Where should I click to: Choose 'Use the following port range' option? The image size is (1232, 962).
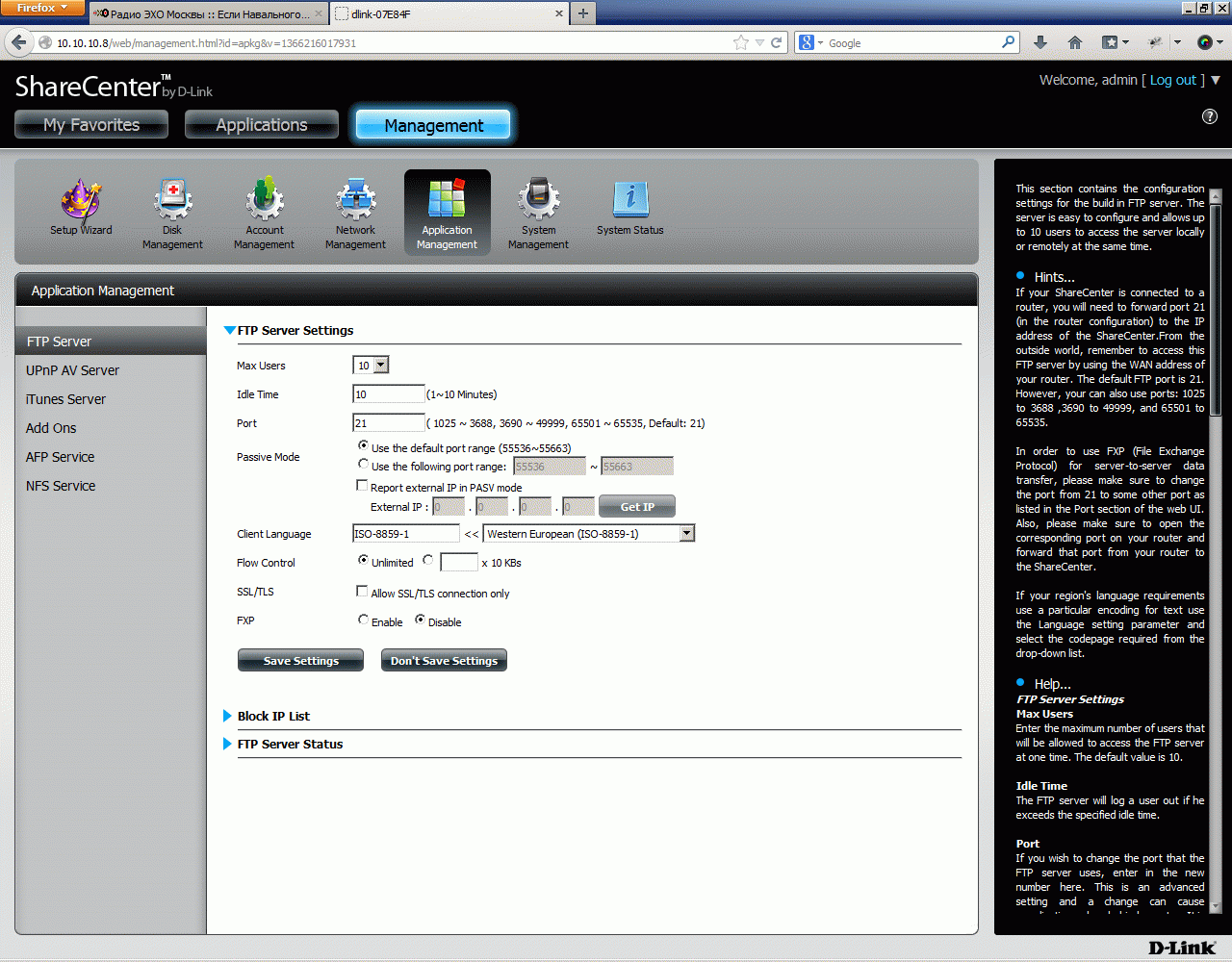click(x=363, y=465)
